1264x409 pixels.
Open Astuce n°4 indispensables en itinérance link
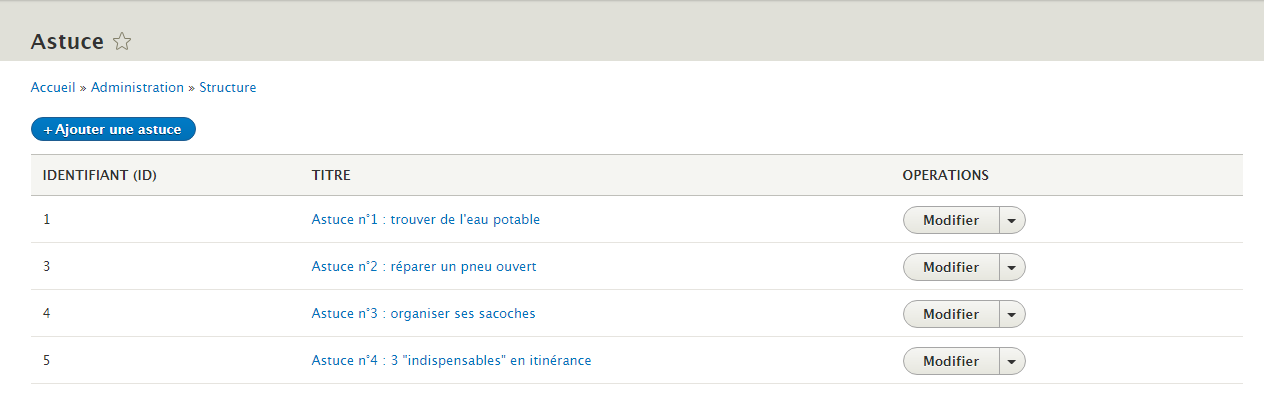[x=451, y=361]
